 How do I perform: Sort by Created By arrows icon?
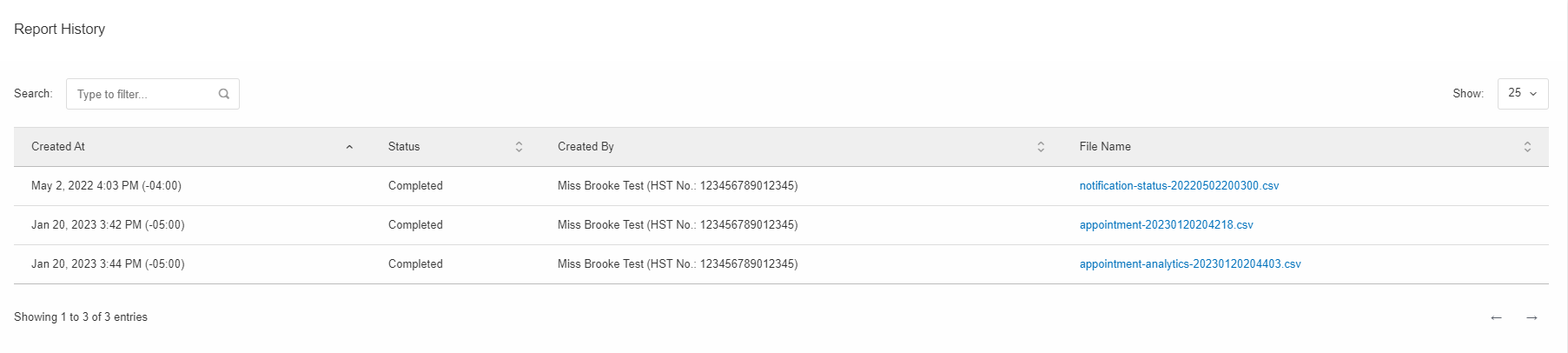pyautogui.click(x=1041, y=147)
